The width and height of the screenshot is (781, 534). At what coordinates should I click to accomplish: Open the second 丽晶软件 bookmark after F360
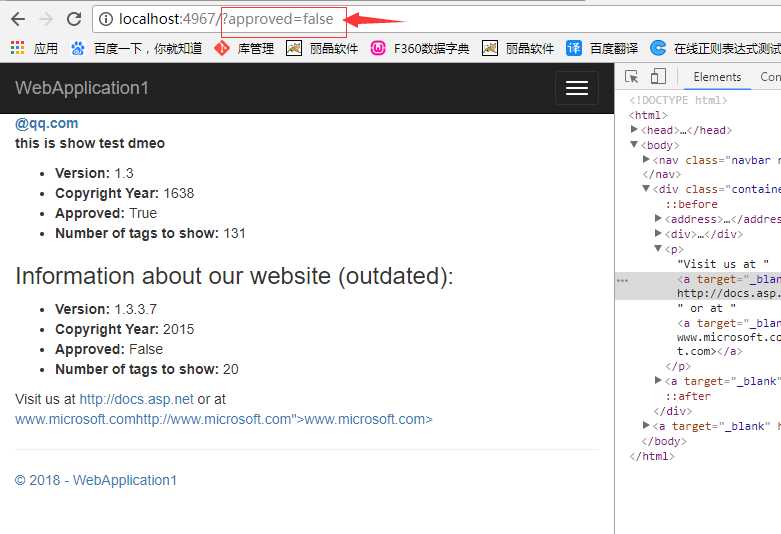point(518,48)
